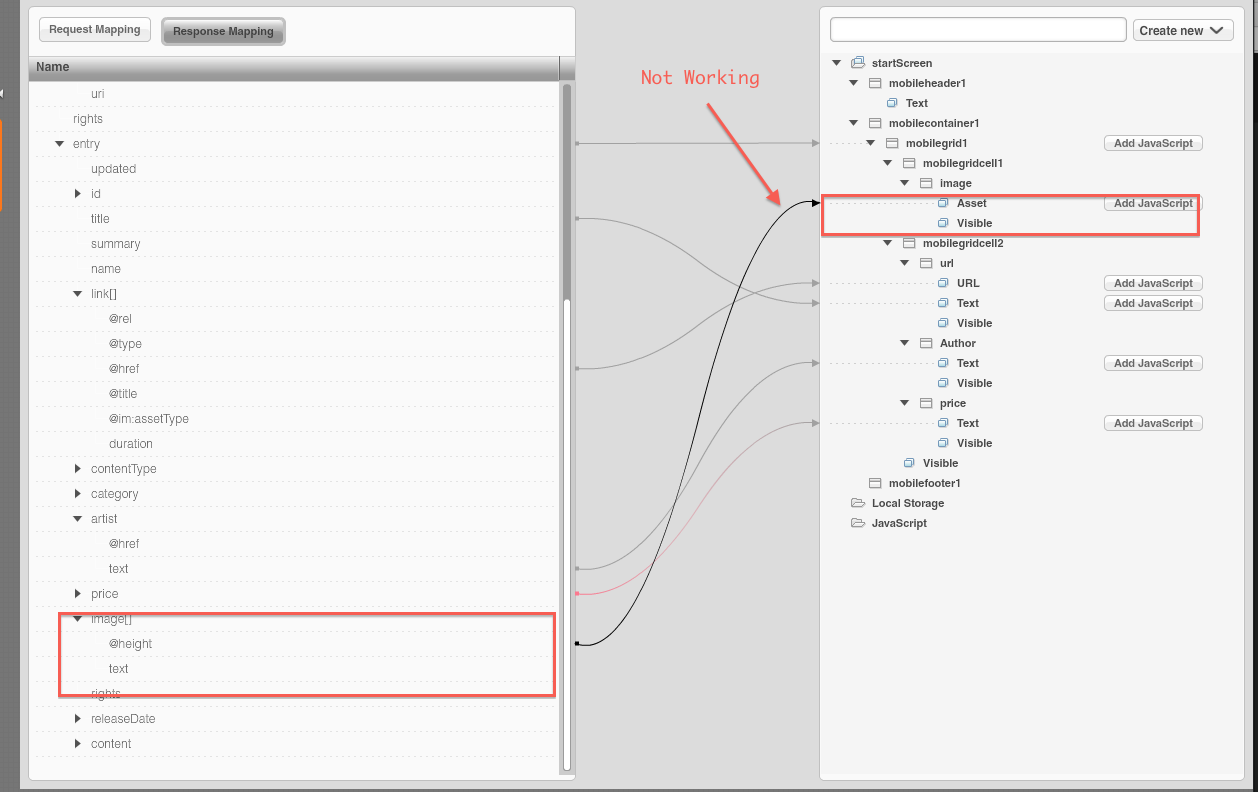Click the Local Storage folder icon

pos(858,503)
